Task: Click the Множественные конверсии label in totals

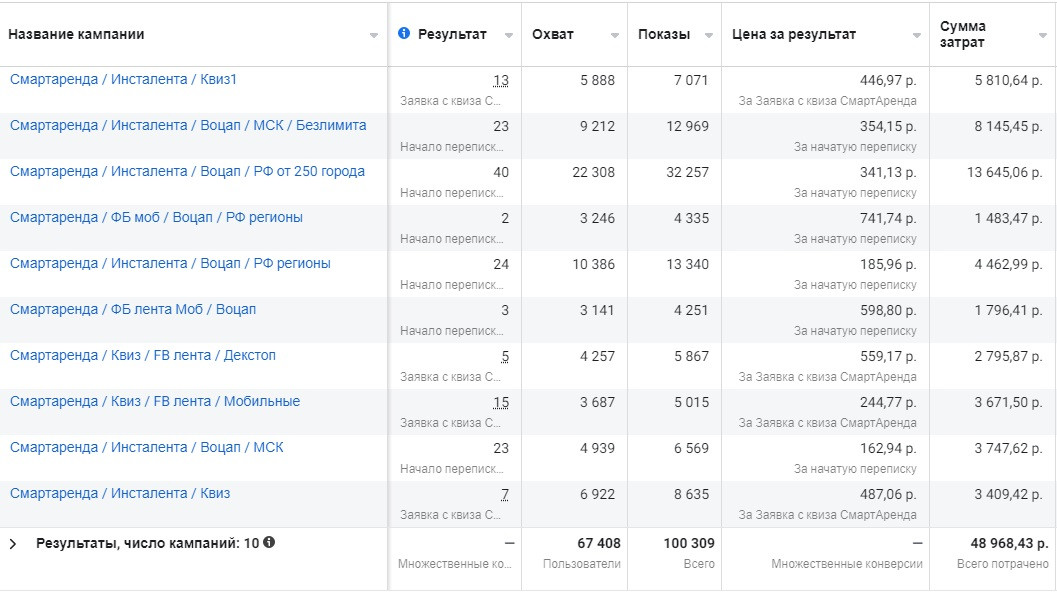Action: [847, 564]
